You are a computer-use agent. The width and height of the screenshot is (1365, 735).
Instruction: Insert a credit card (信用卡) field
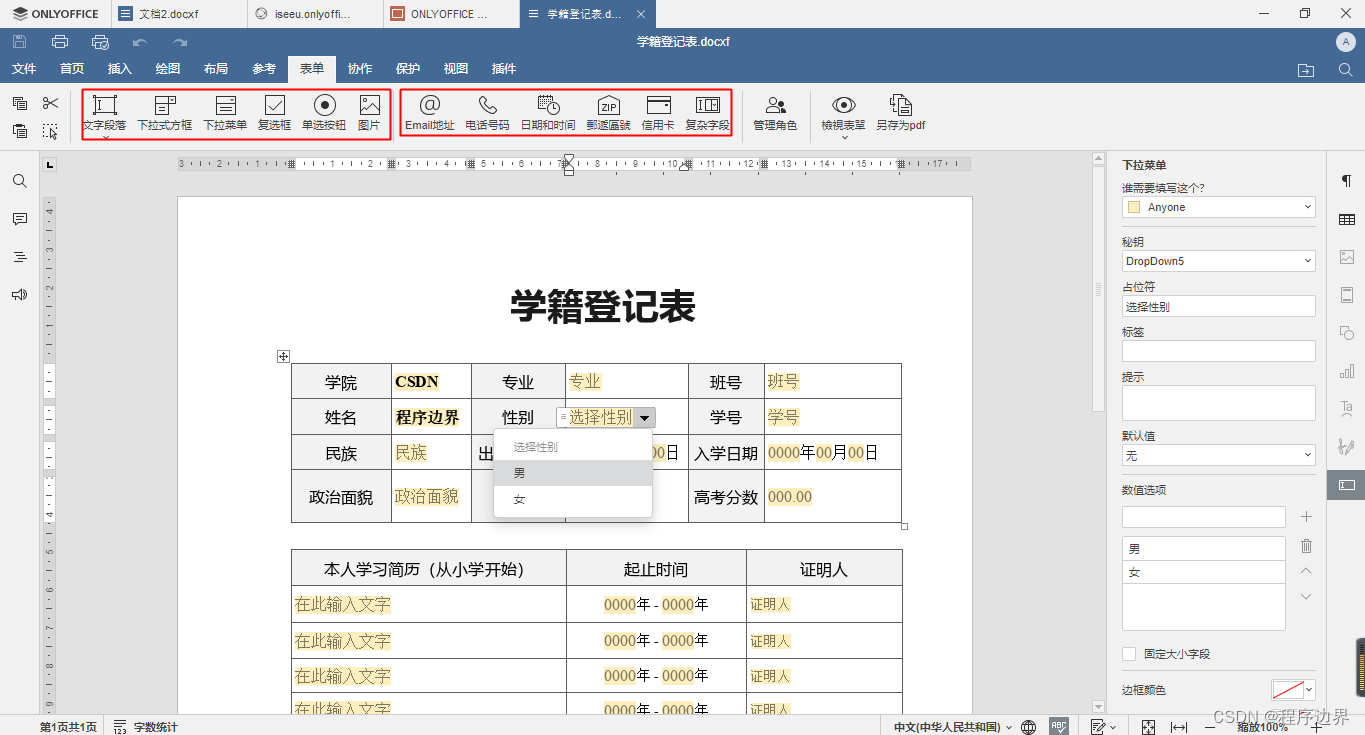[x=657, y=113]
